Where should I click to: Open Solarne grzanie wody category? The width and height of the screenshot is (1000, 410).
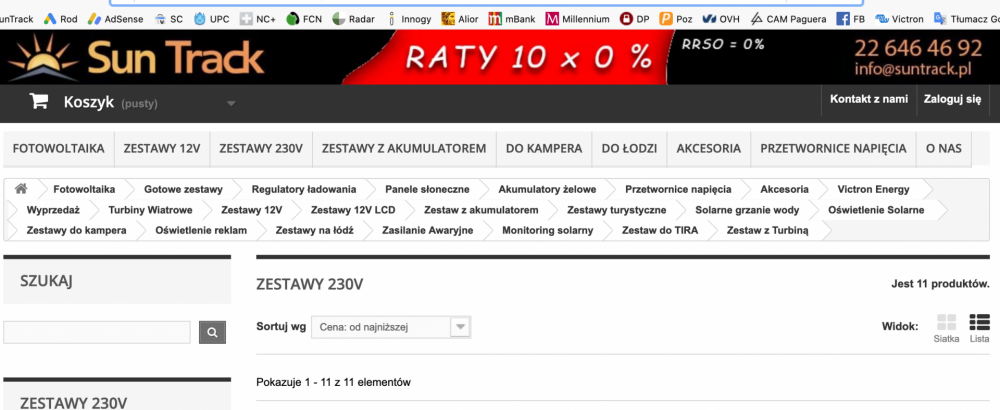pyautogui.click(x=747, y=210)
